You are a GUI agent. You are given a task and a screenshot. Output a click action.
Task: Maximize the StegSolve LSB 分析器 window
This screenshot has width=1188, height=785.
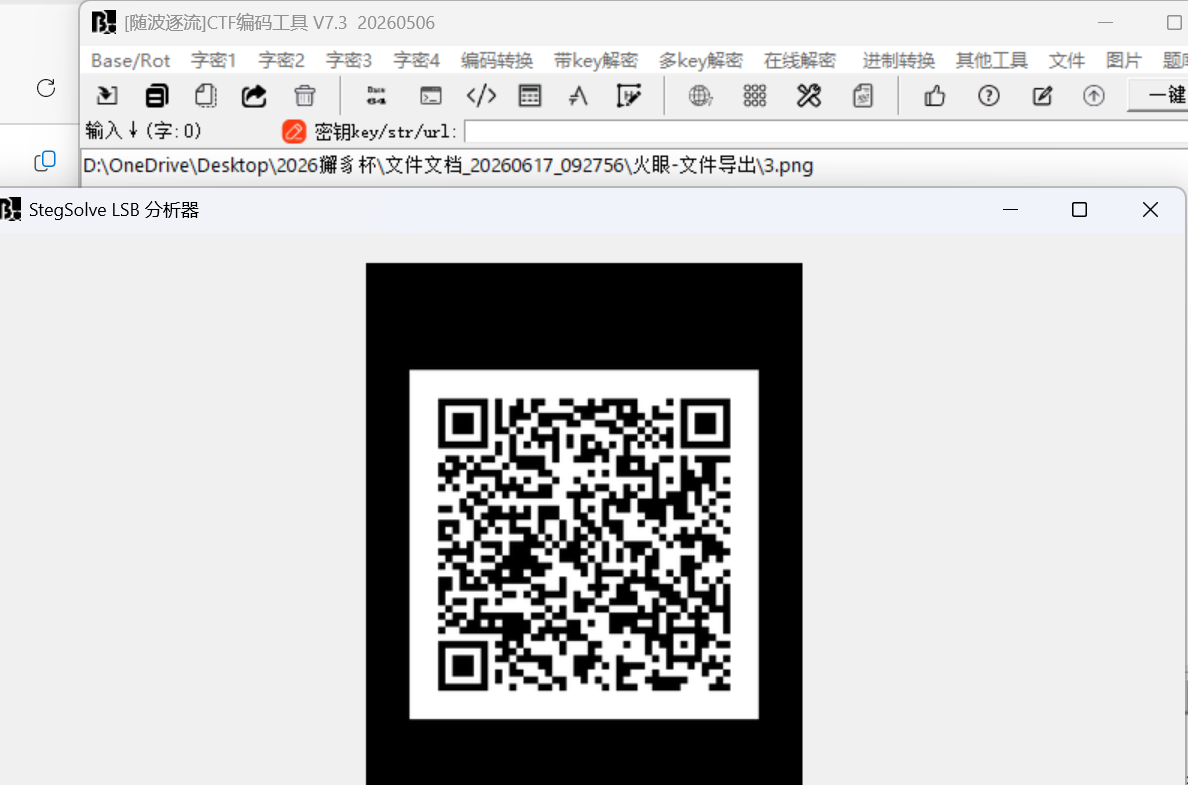(1080, 210)
